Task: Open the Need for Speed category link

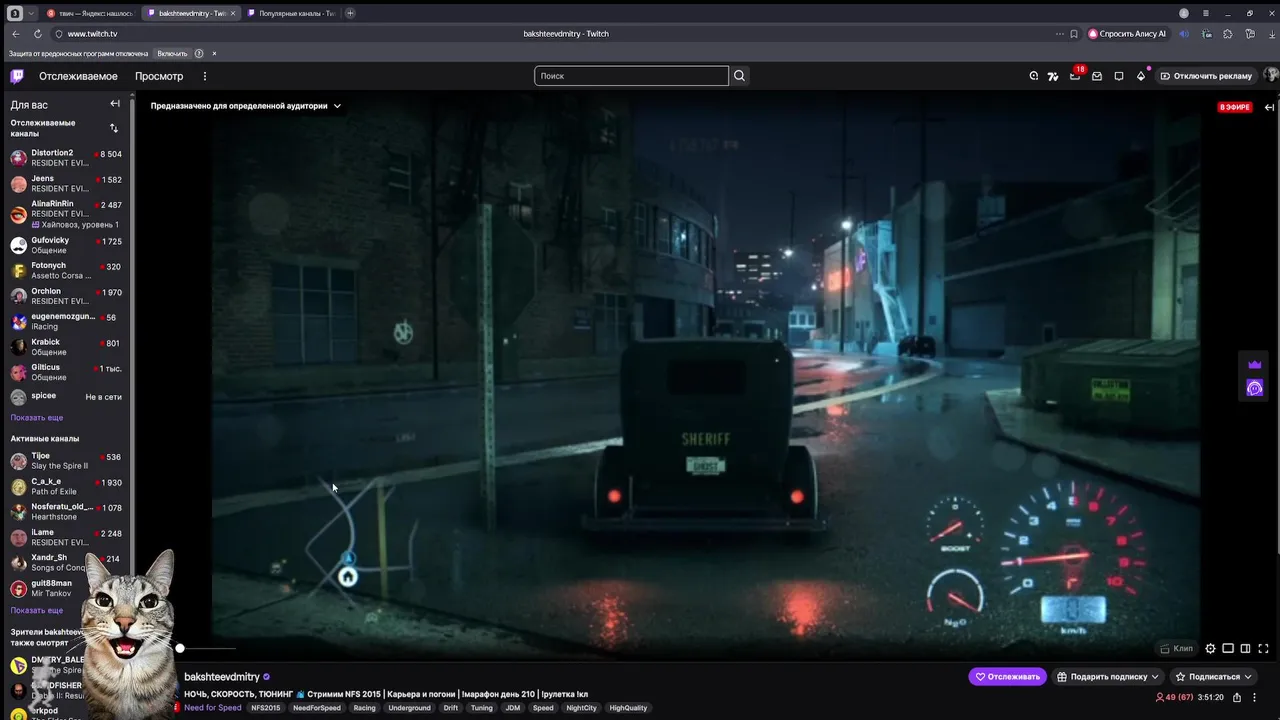Action: [212, 708]
